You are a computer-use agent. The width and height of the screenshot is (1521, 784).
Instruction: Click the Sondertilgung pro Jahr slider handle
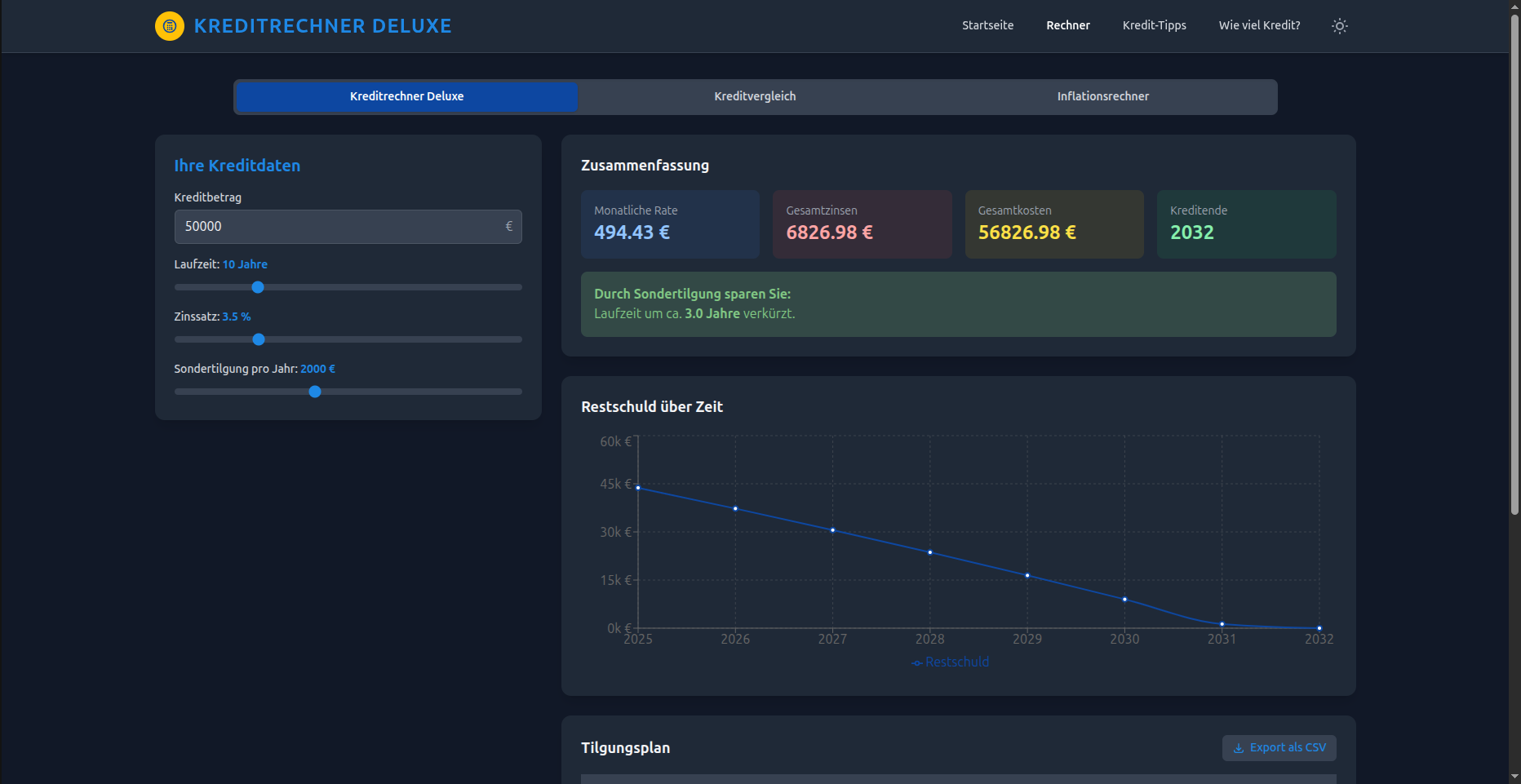pyautogui.click(x=315, y=392)
